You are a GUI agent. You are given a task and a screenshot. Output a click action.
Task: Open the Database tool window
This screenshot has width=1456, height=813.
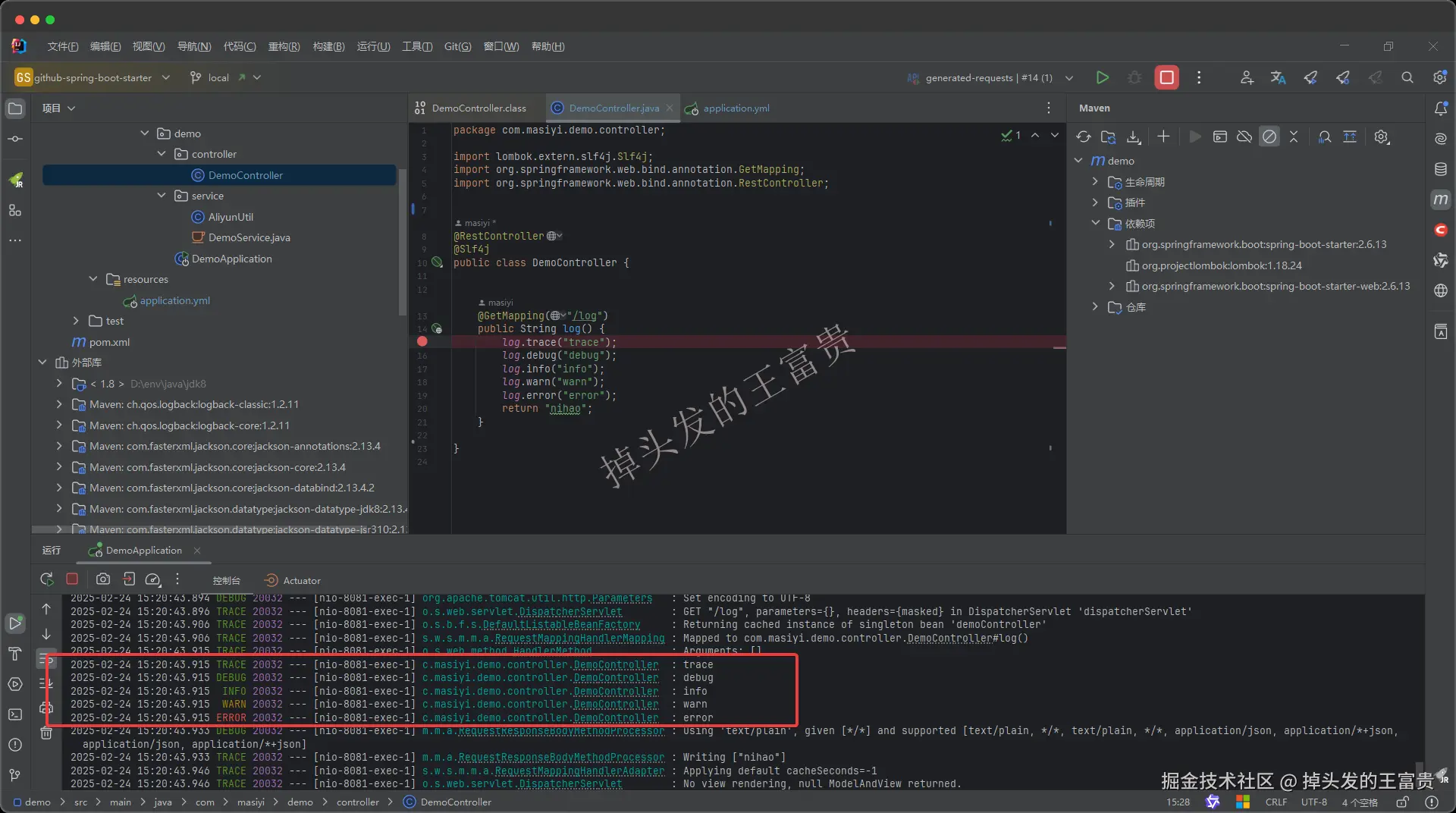1441,169
